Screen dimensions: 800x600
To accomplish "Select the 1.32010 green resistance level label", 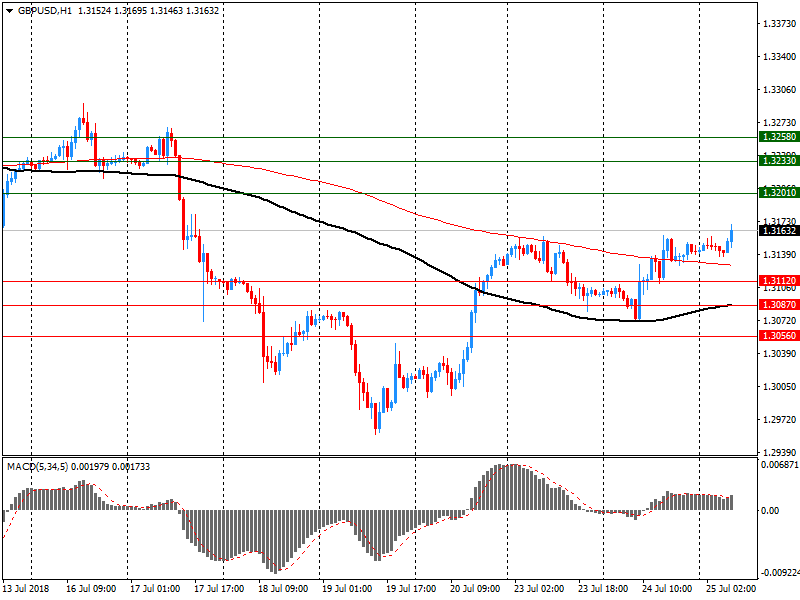I will (x=779, y=193).
